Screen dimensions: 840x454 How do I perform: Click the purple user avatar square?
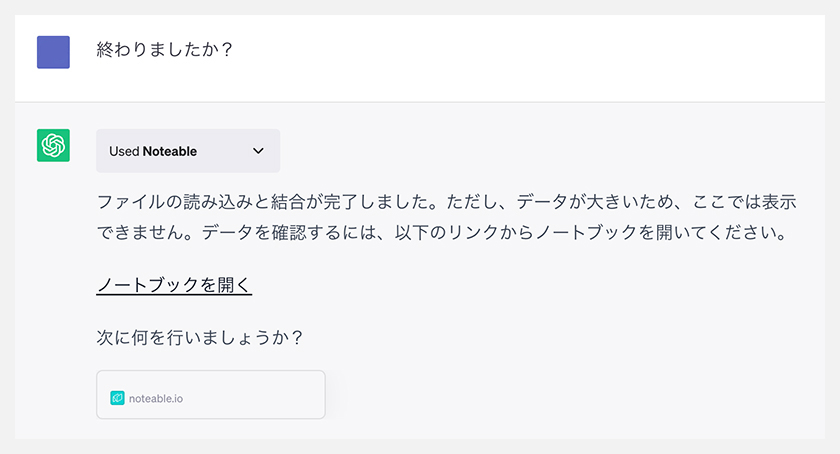click(x=53, y=52)
